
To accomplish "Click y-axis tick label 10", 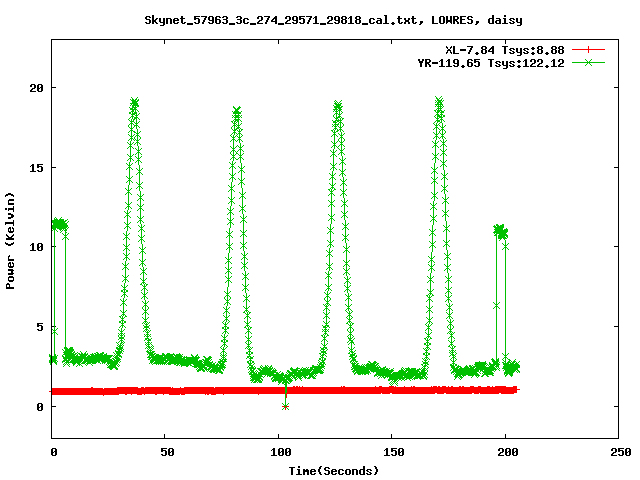I will 36,247.
